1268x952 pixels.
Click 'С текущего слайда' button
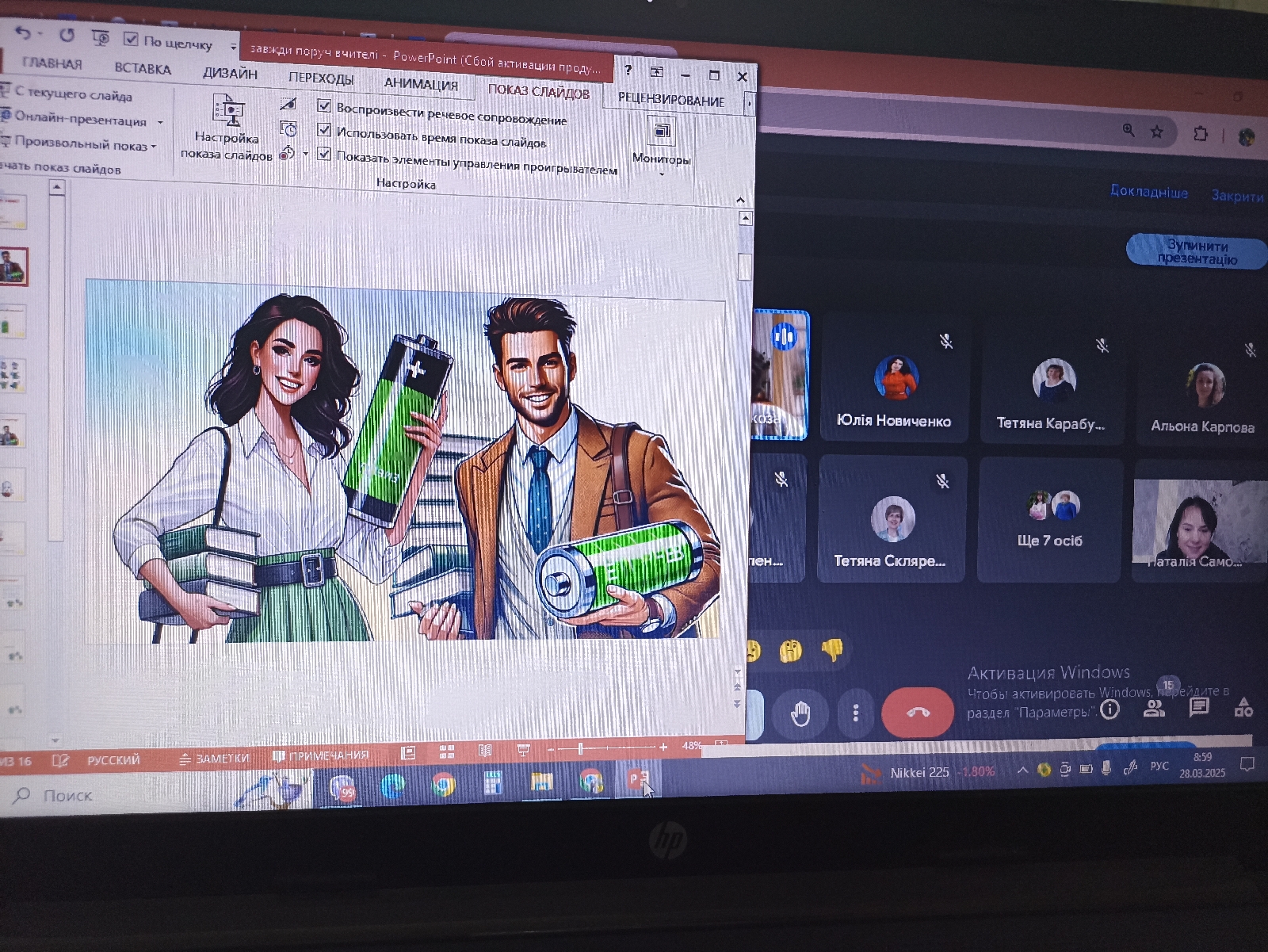67,94
